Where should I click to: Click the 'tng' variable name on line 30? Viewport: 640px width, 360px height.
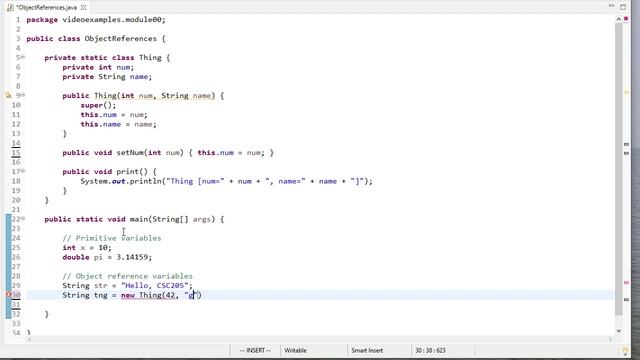coord(100,295)
